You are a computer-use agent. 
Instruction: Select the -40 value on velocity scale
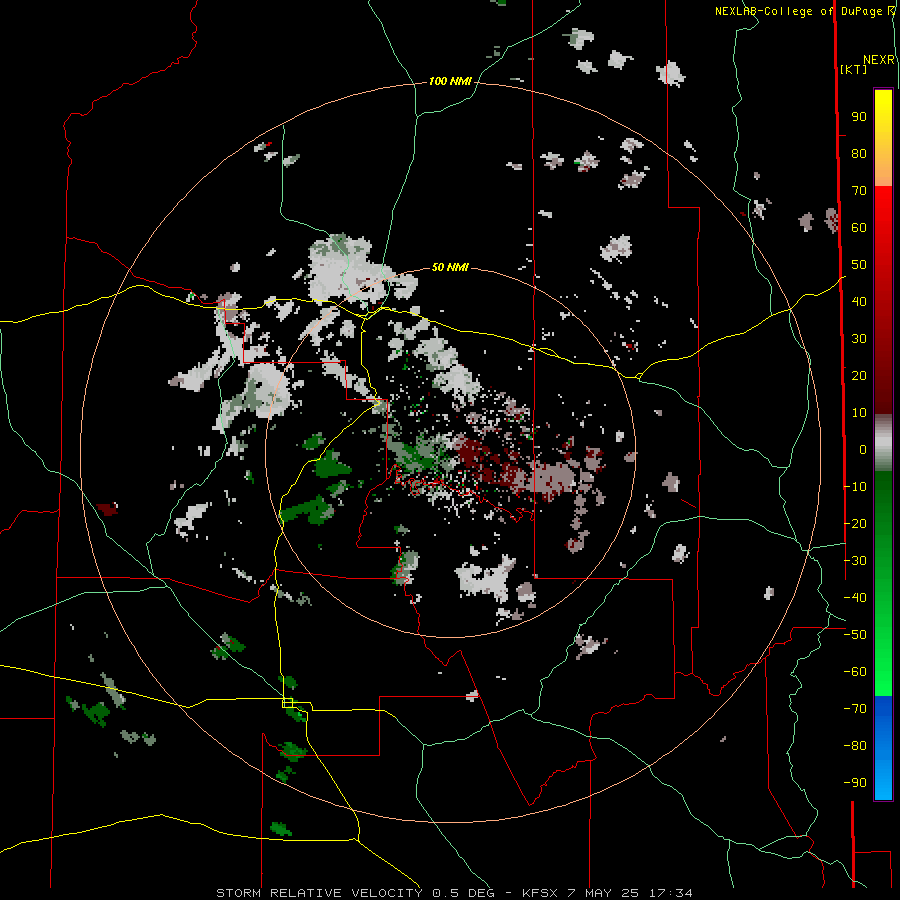[x=855, y=598]
